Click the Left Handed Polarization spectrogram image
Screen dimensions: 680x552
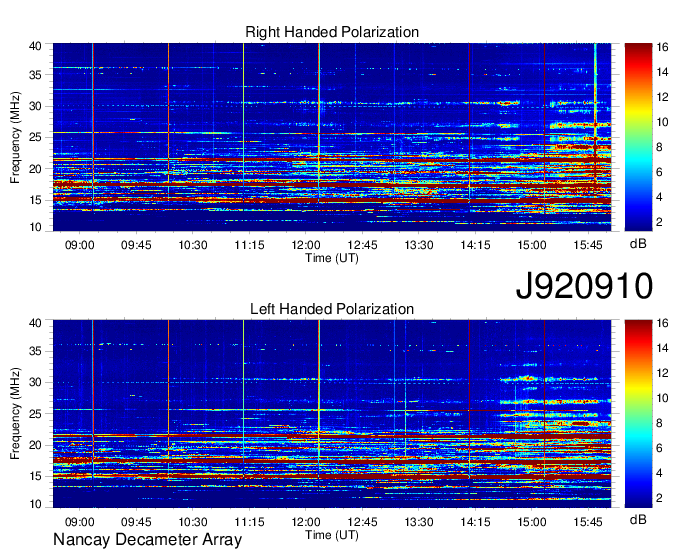point(332,414)
